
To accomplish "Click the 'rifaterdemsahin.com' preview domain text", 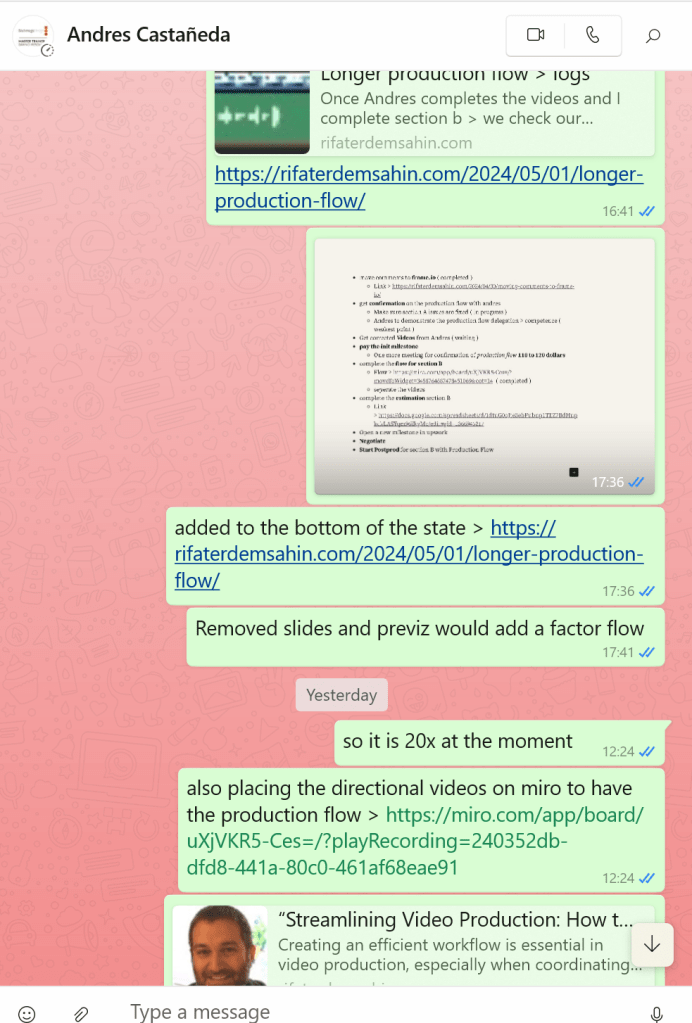I will (396, 143).
